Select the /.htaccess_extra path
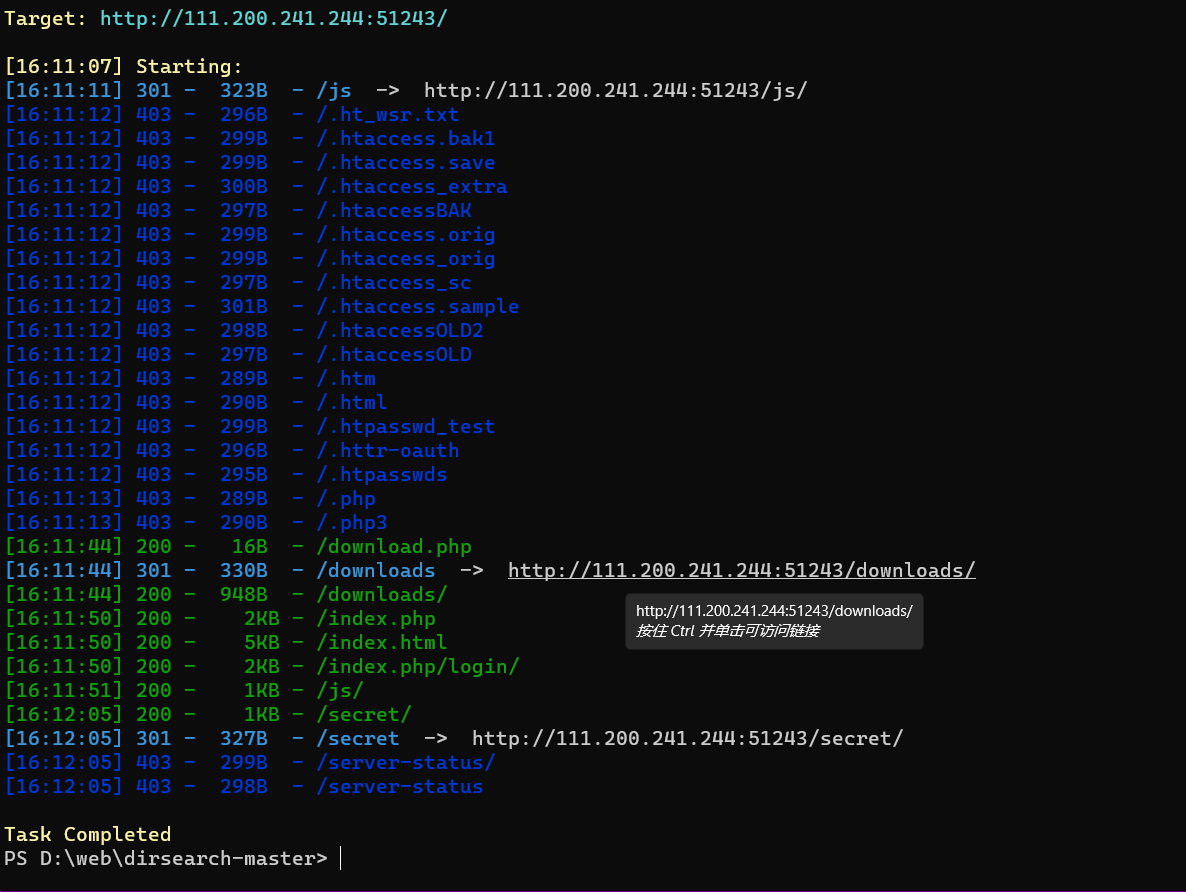 [x=412, y=187]
